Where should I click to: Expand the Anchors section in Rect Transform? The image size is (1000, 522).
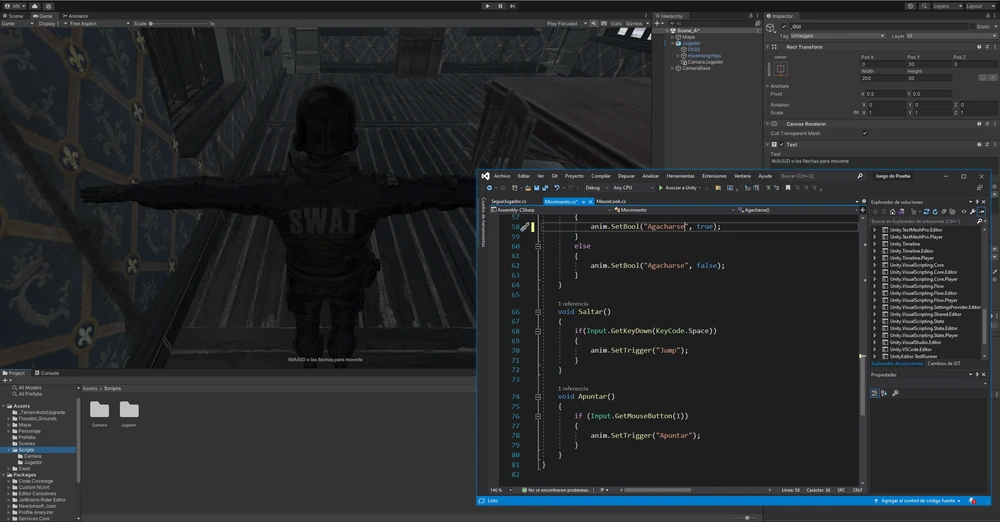click(768, 86)
